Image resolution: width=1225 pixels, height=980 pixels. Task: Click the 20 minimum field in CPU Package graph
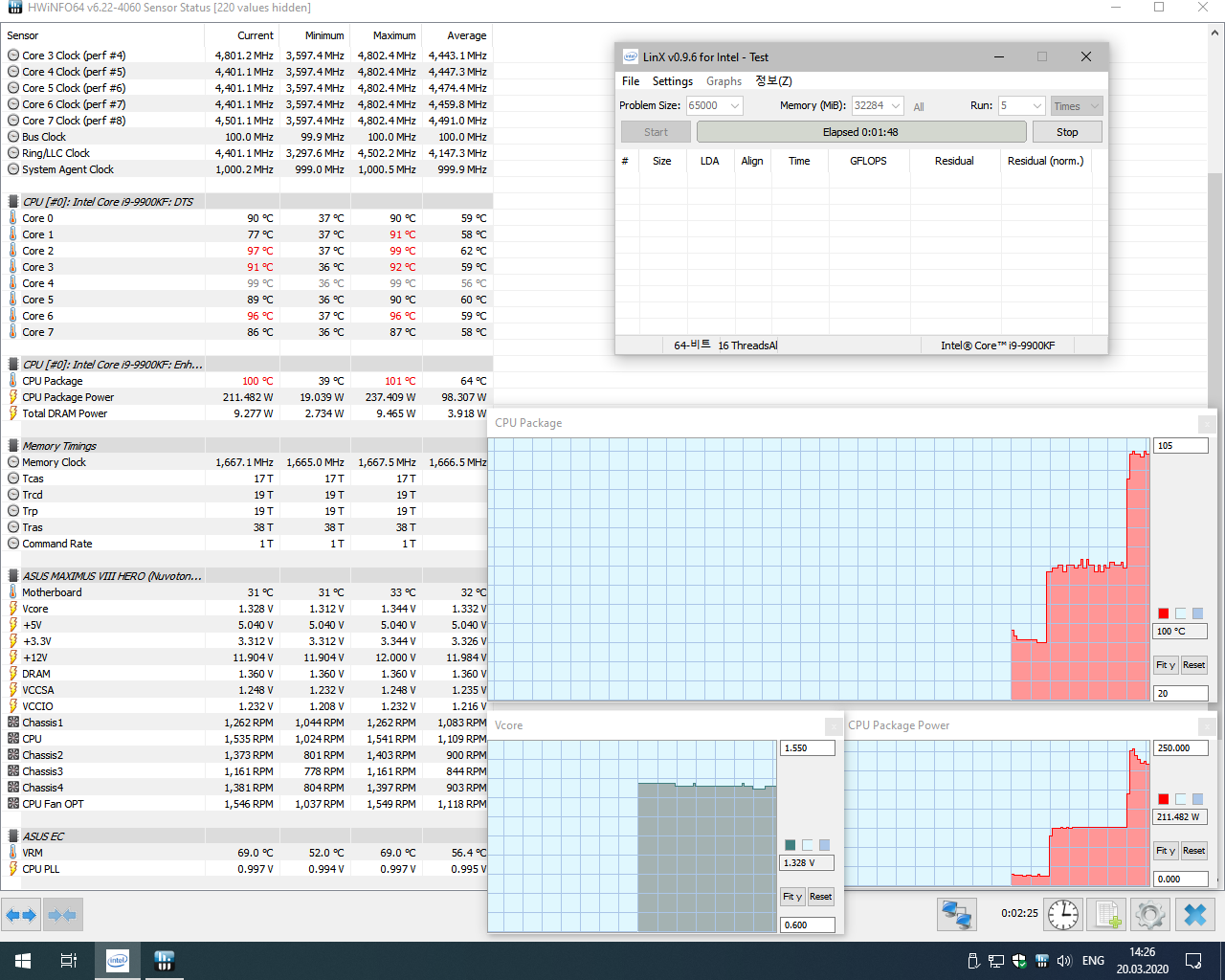pos(1181,694)
